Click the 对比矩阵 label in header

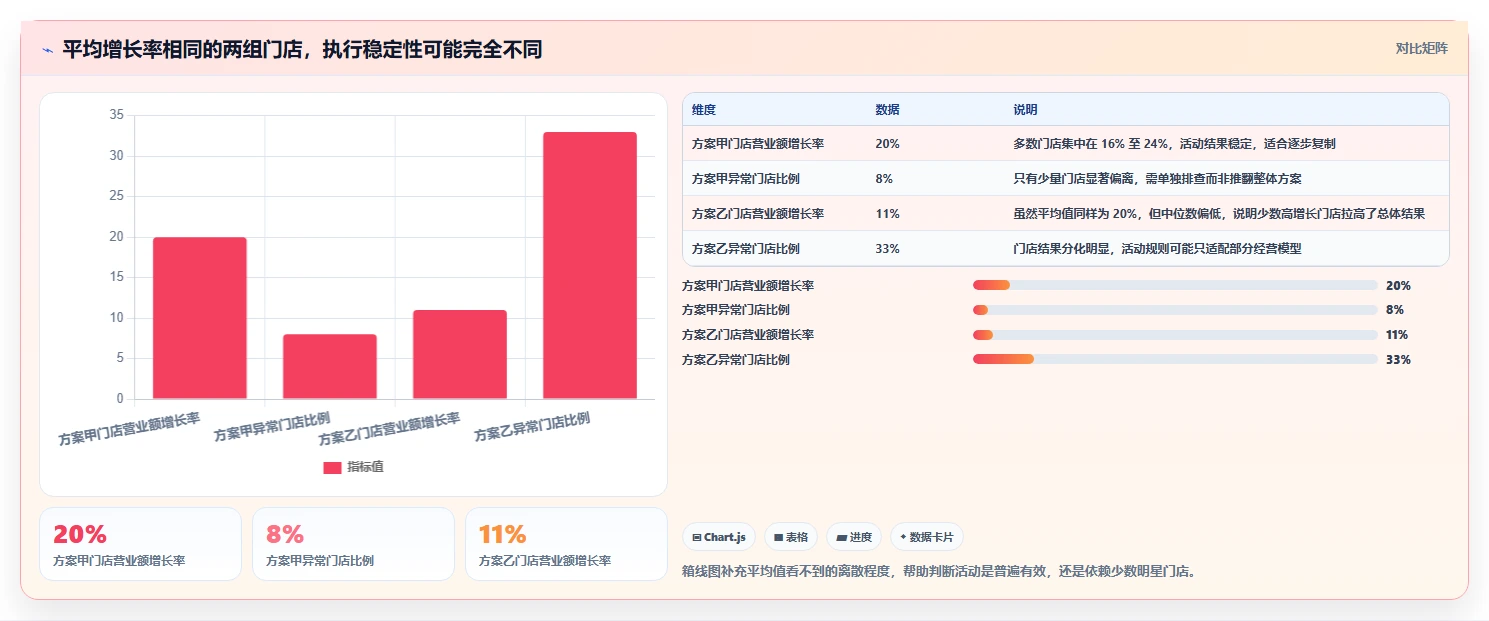[x=1422, y=48]
